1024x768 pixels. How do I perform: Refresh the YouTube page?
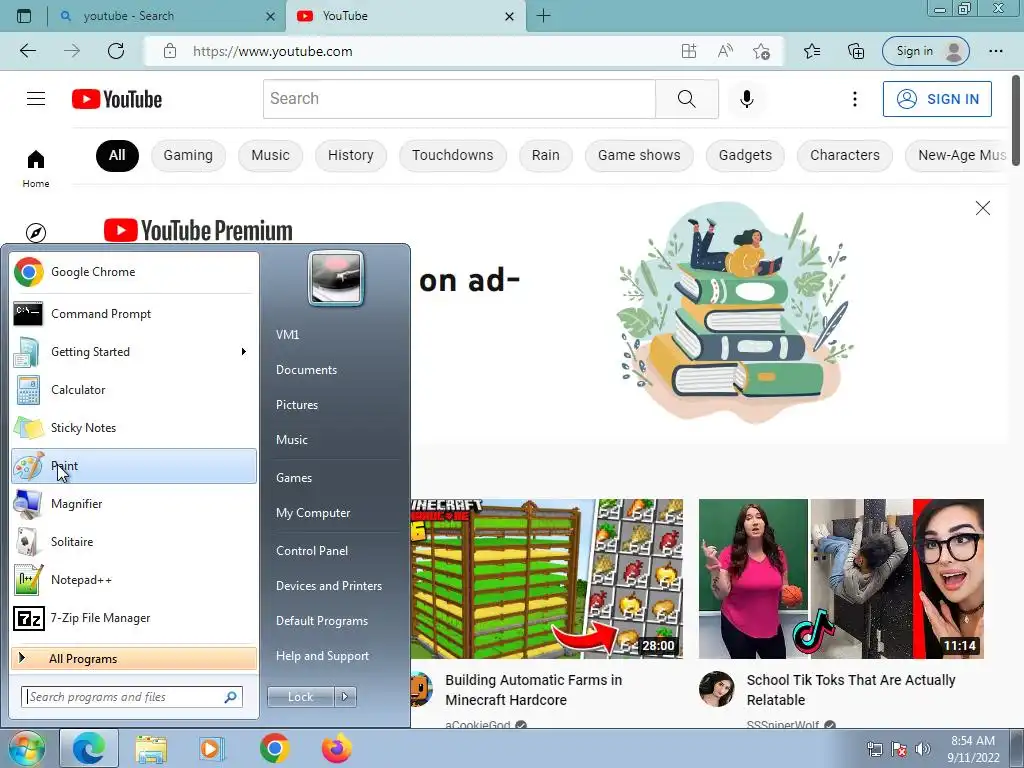[116, 51]
